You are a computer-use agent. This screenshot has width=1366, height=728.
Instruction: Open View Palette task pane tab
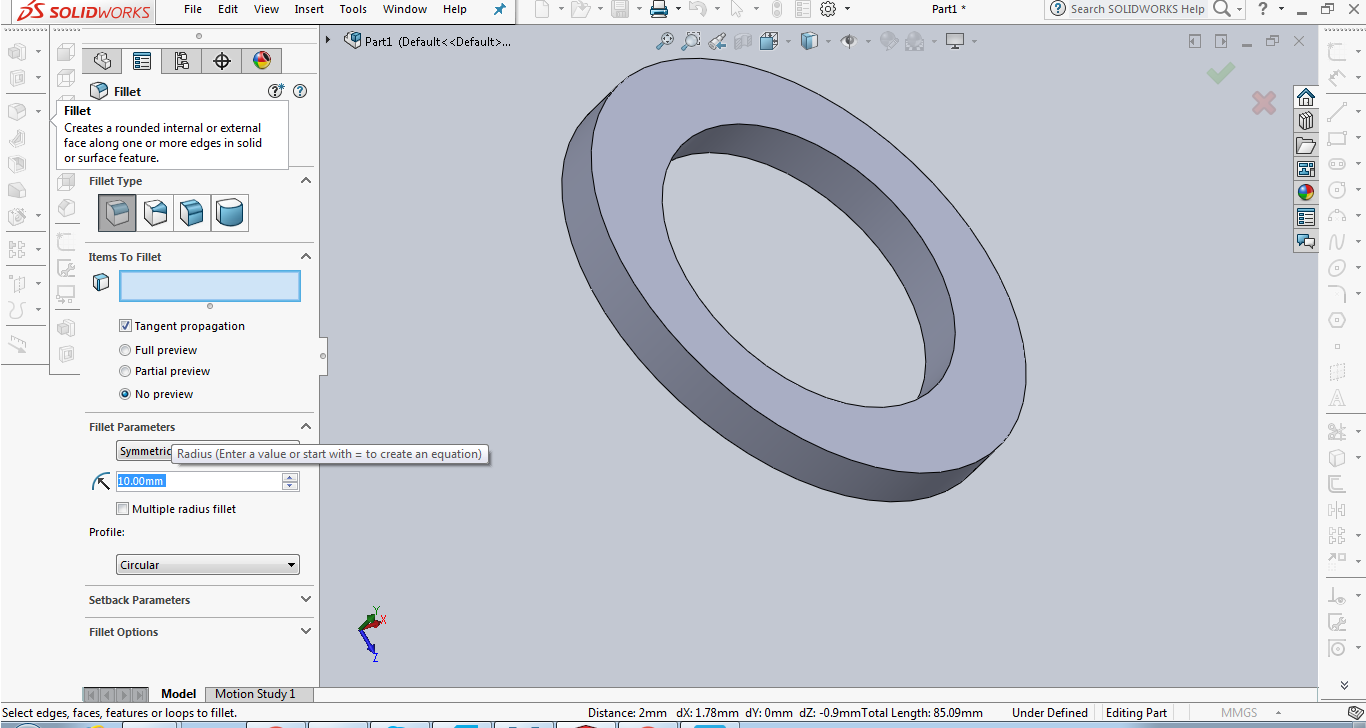click(x=1305, y=169)
